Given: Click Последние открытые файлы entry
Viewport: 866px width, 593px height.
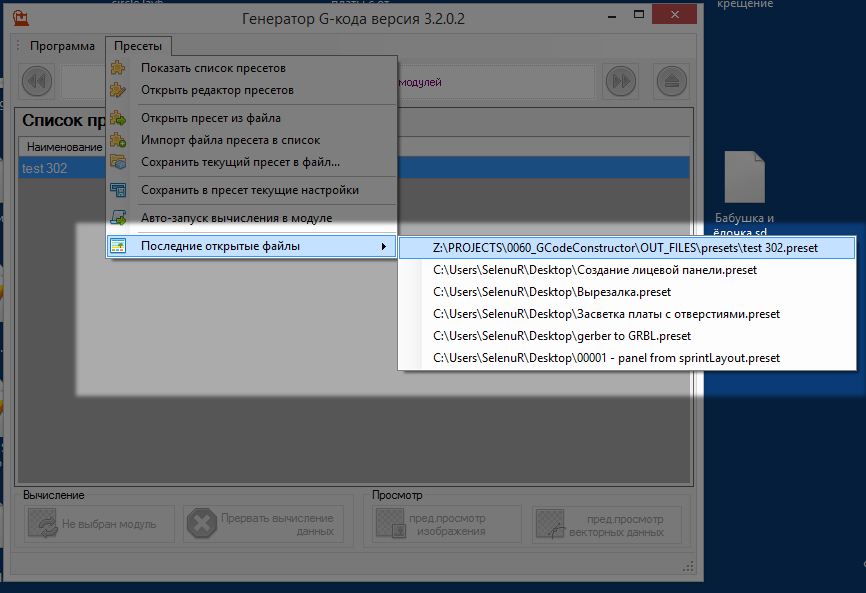Looking at the screenshot, I should [x=251, y=246].
